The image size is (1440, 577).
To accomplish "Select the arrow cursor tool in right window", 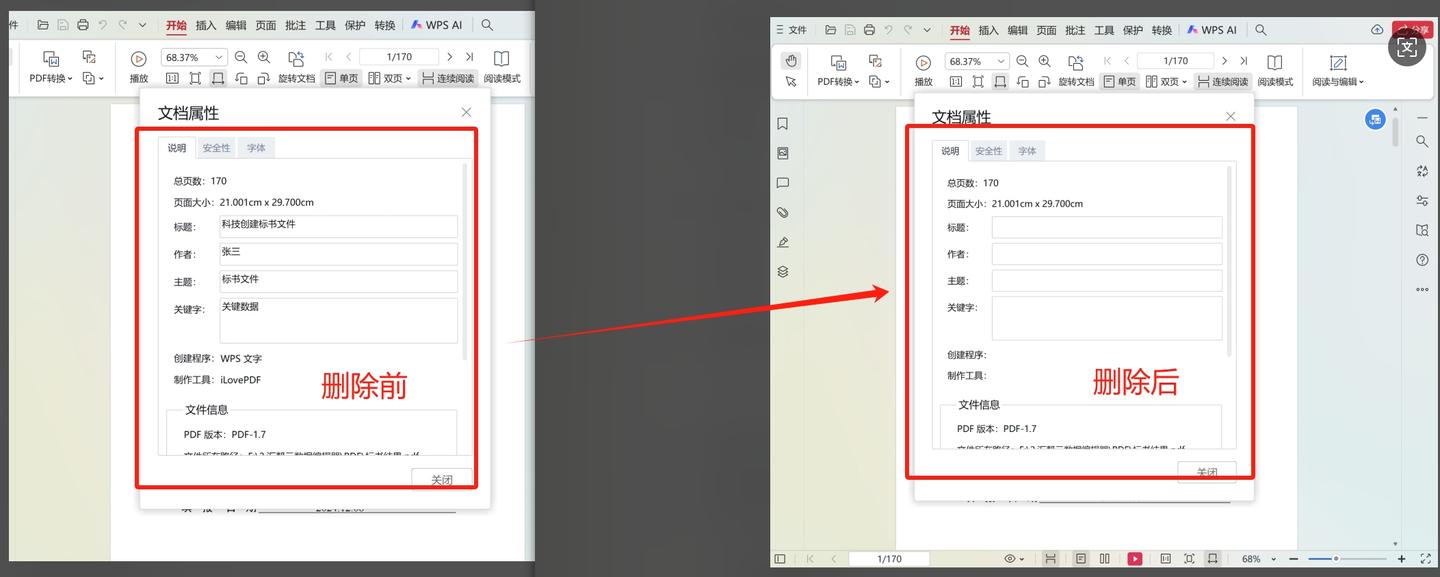I will (791, 81).
